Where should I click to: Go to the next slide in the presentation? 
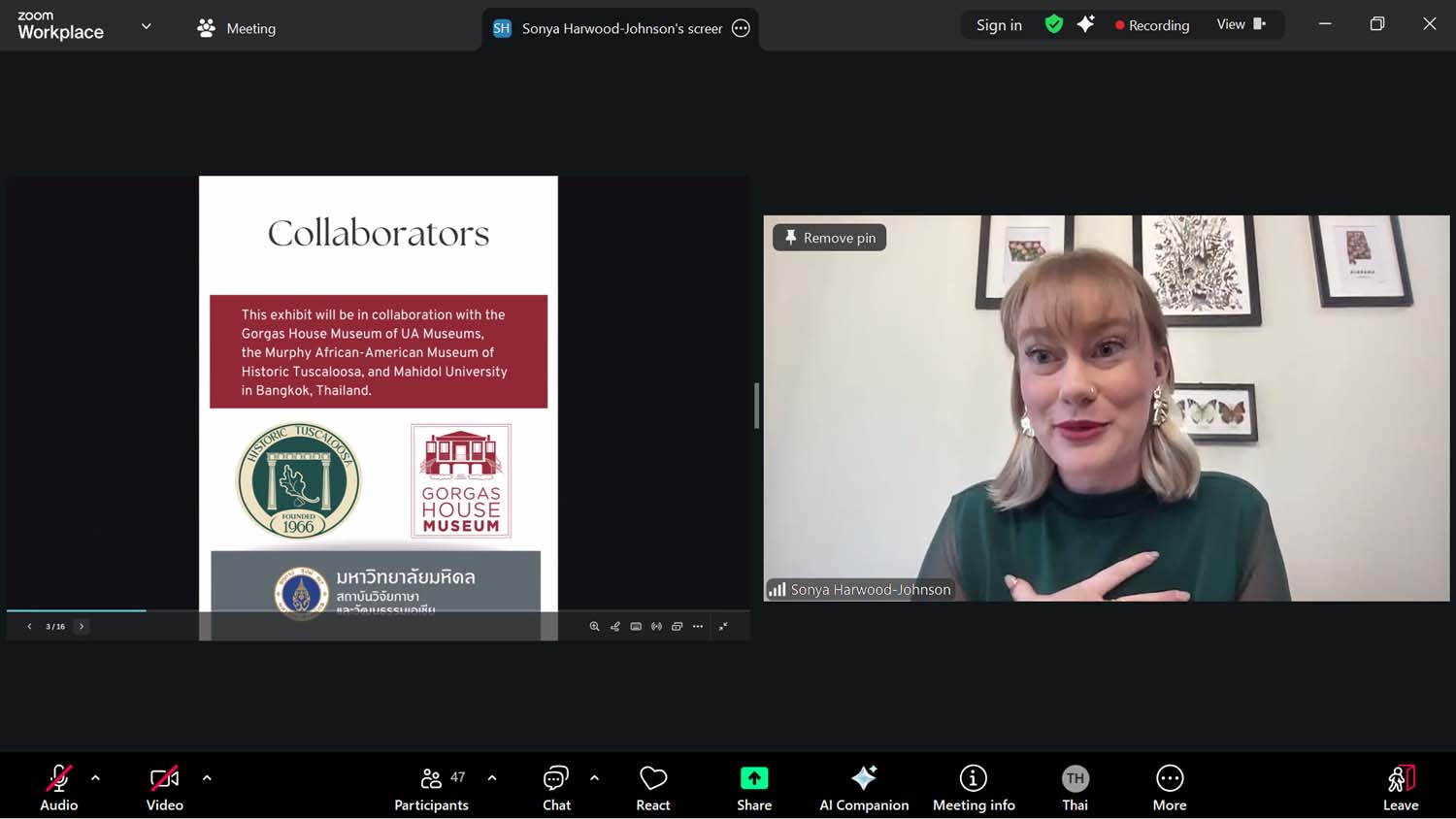82,627
